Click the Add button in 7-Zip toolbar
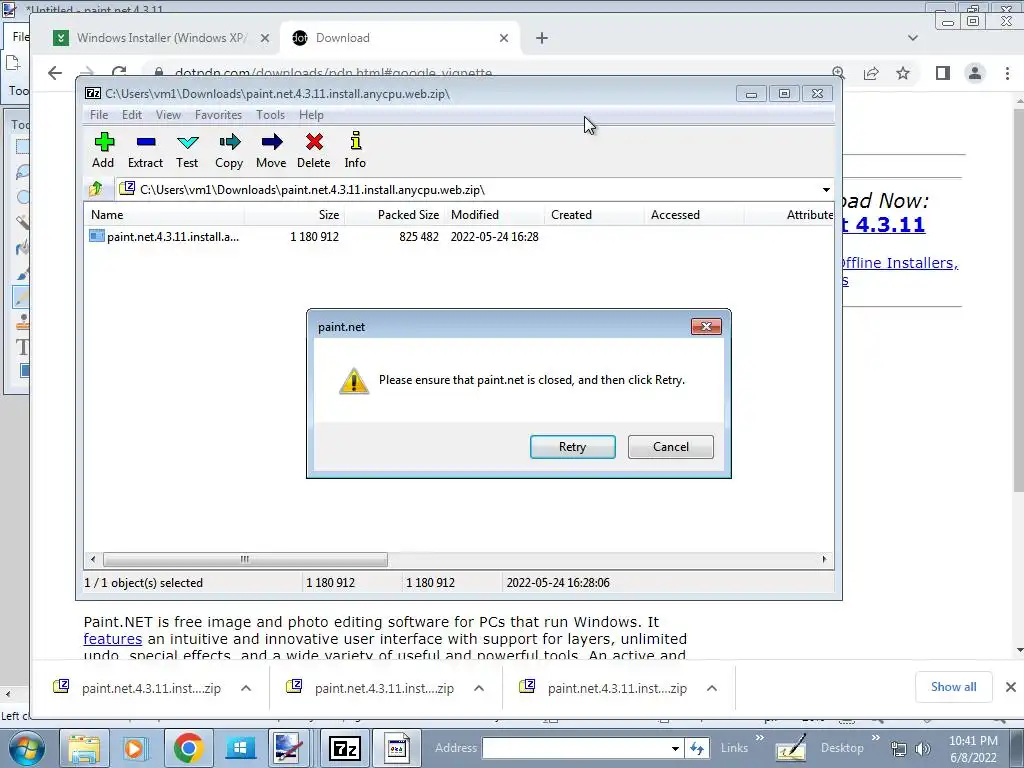Image resolution: width=1024 pixels, height=768 pixels. click(x=103, y=151)
